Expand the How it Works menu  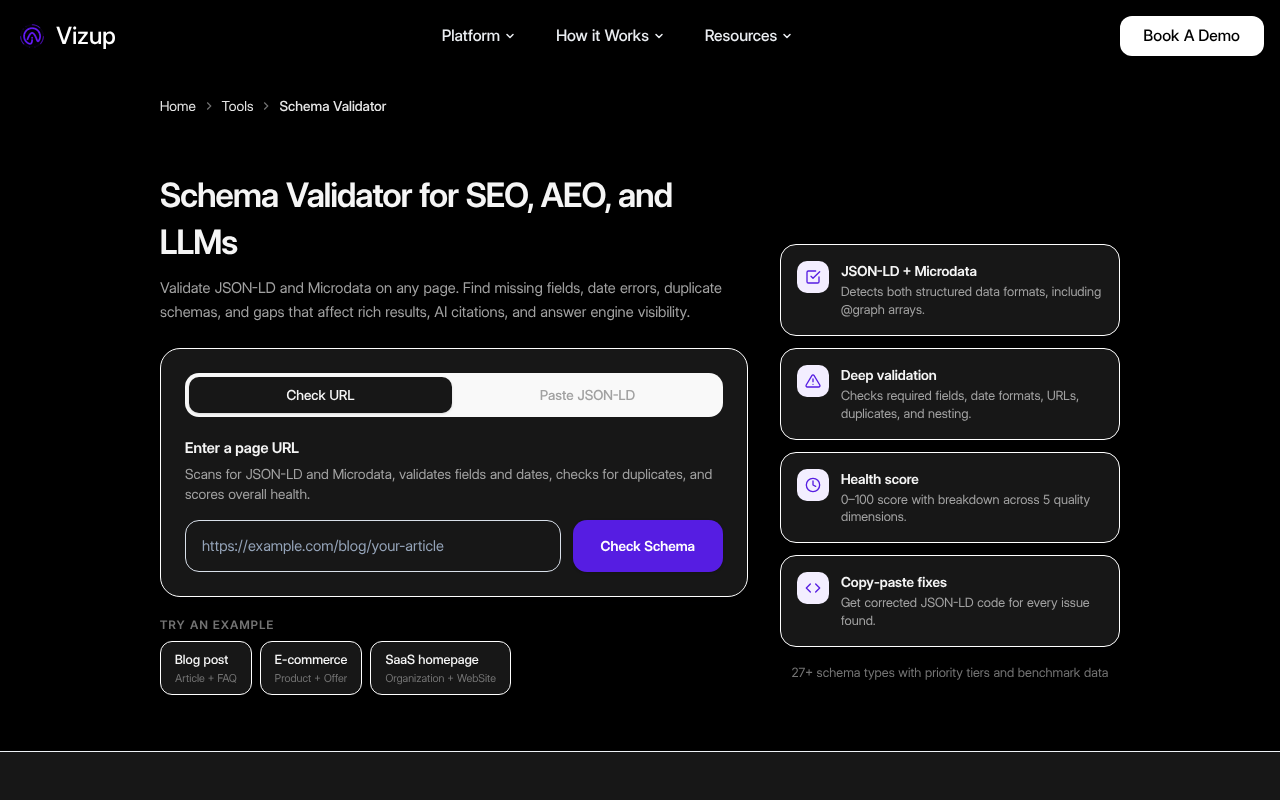[x=609, y=35]
